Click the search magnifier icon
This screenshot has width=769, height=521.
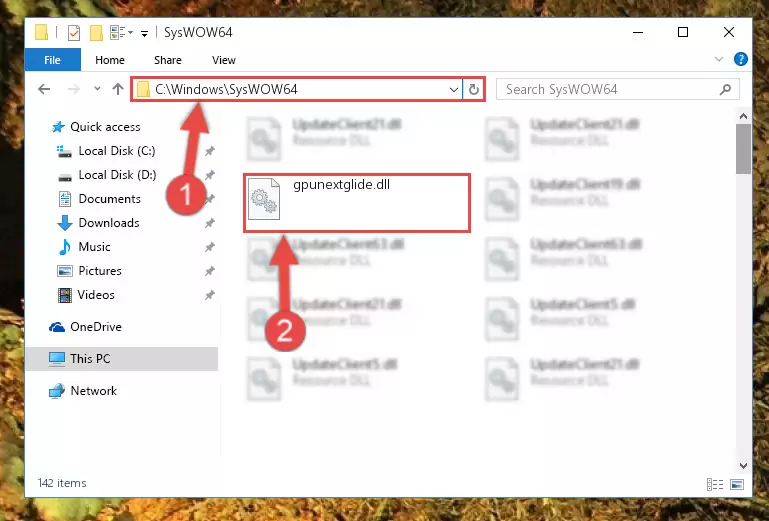tap(725, 89)
